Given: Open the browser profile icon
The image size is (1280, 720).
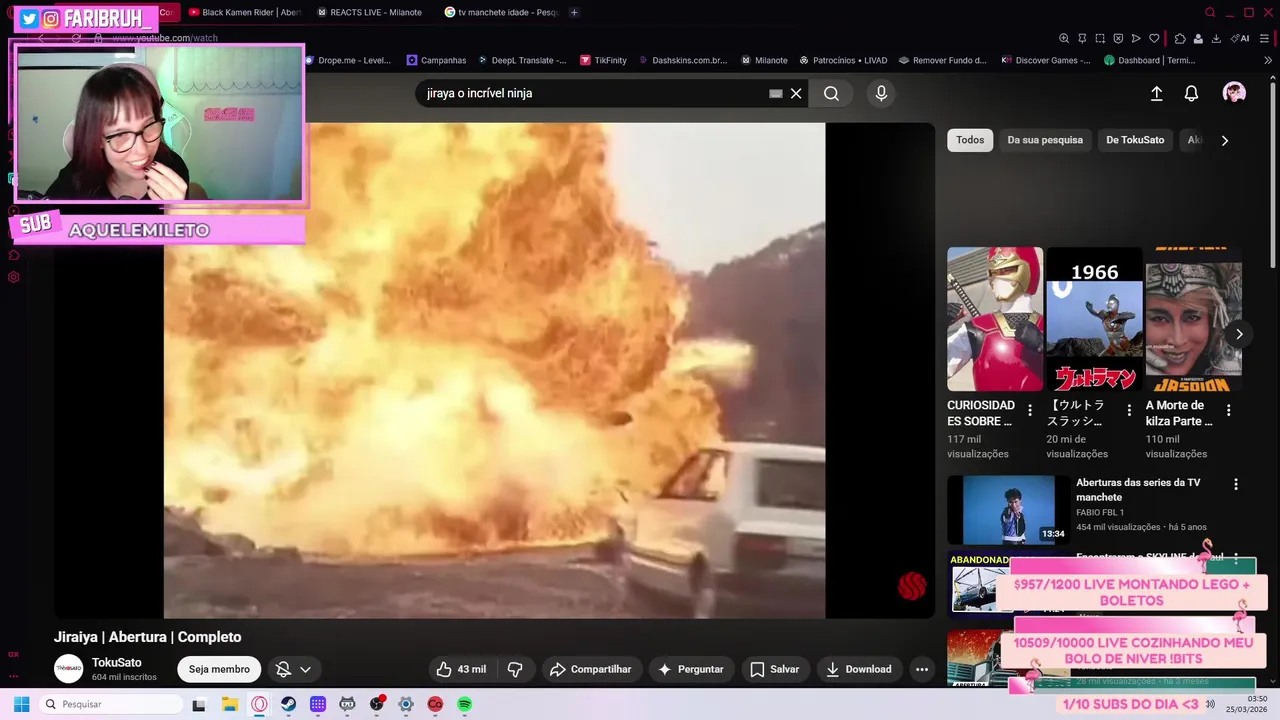Looking at the screenshot, I should point(1198,38).
